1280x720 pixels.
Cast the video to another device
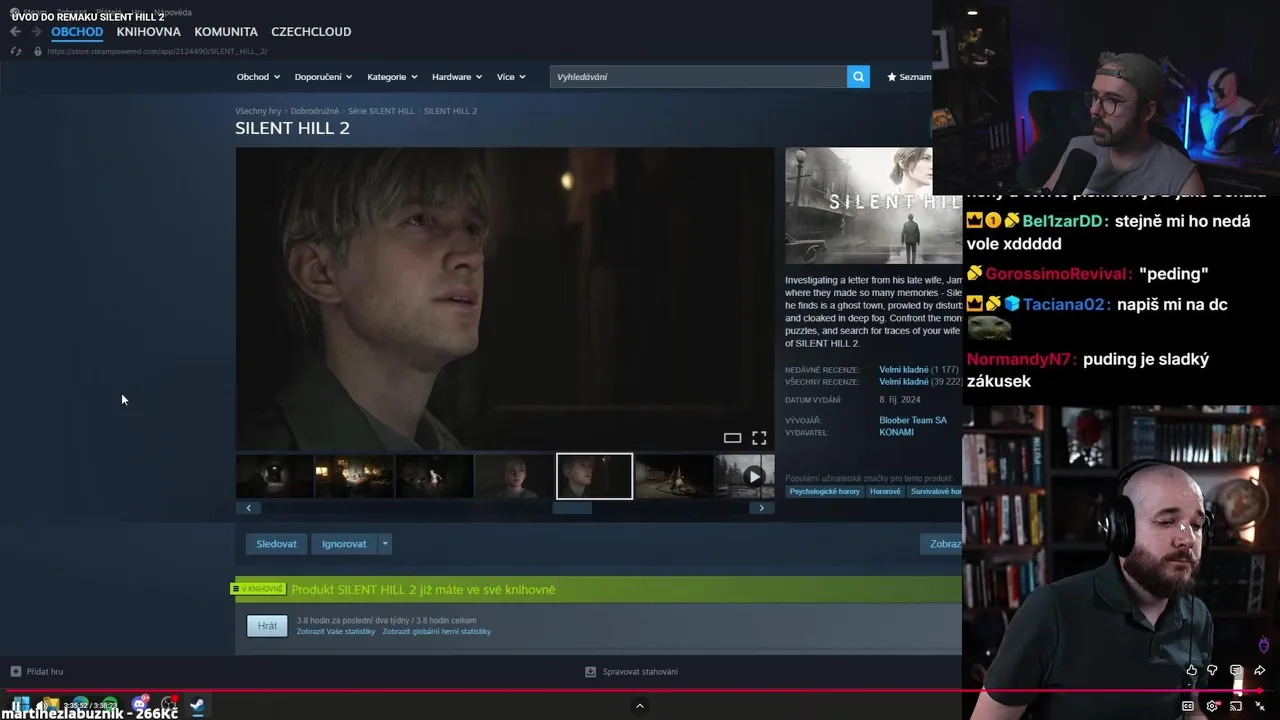[x=1236, y=706]
